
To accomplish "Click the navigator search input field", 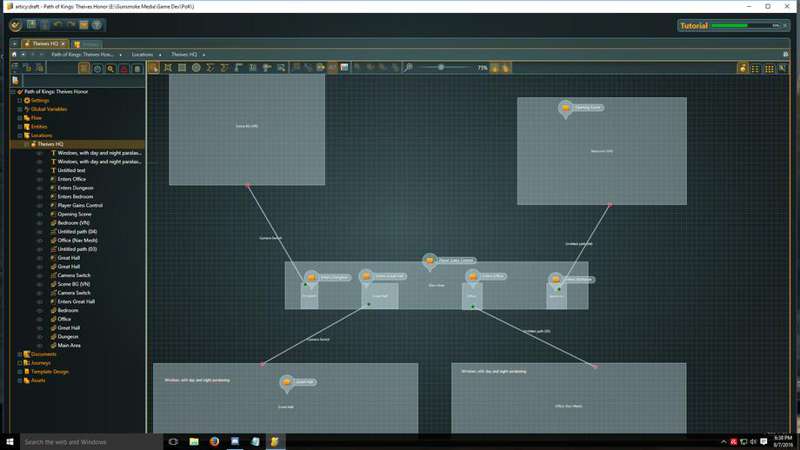I will [82, 81].
